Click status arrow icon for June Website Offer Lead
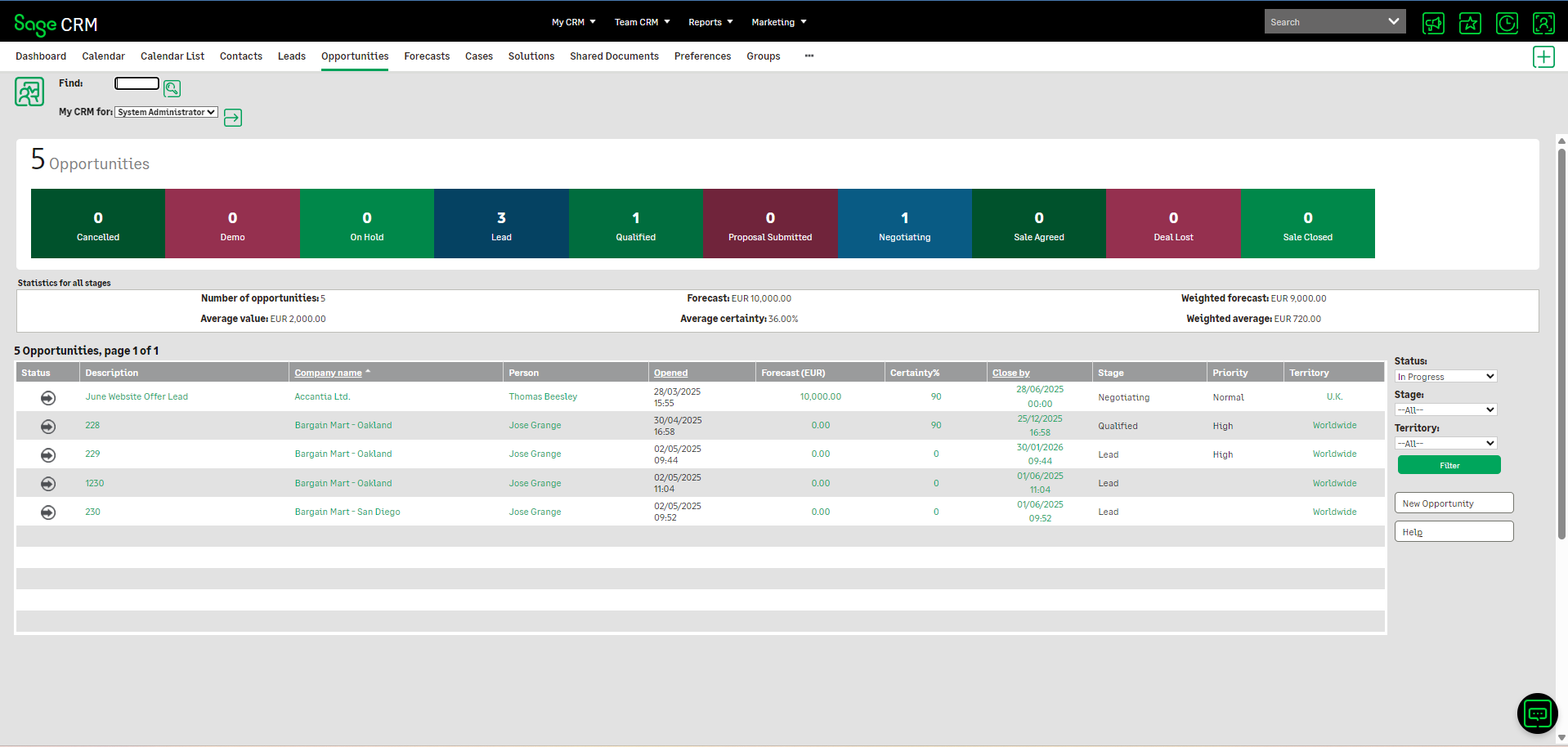The height and width of the screenshot is (747, 1568). pos(48,397)
